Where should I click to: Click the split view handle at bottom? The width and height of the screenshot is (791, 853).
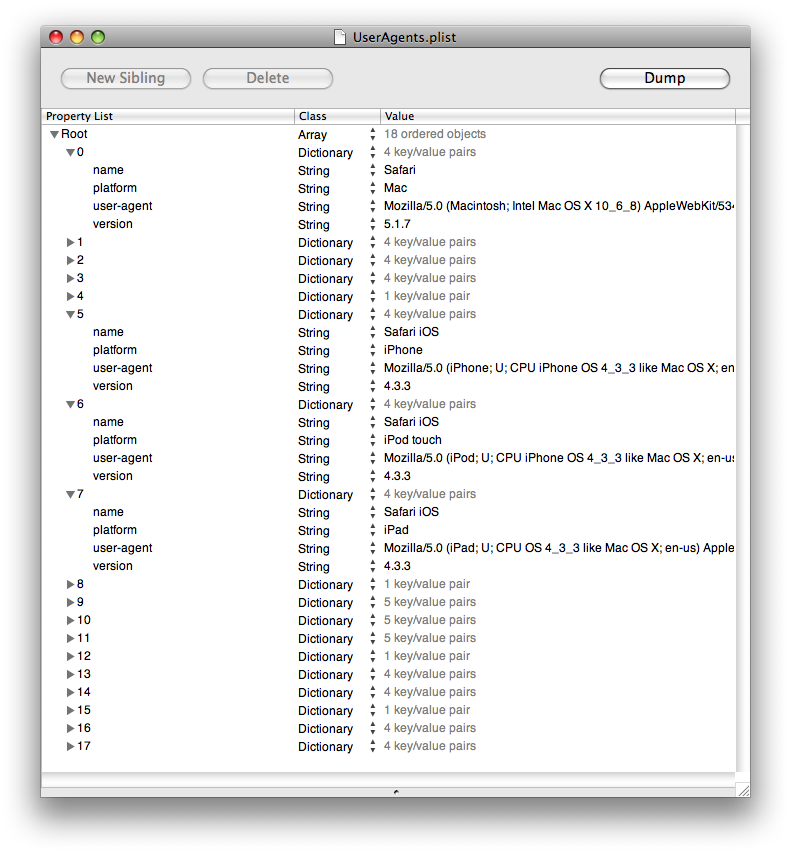click(396, 792)
